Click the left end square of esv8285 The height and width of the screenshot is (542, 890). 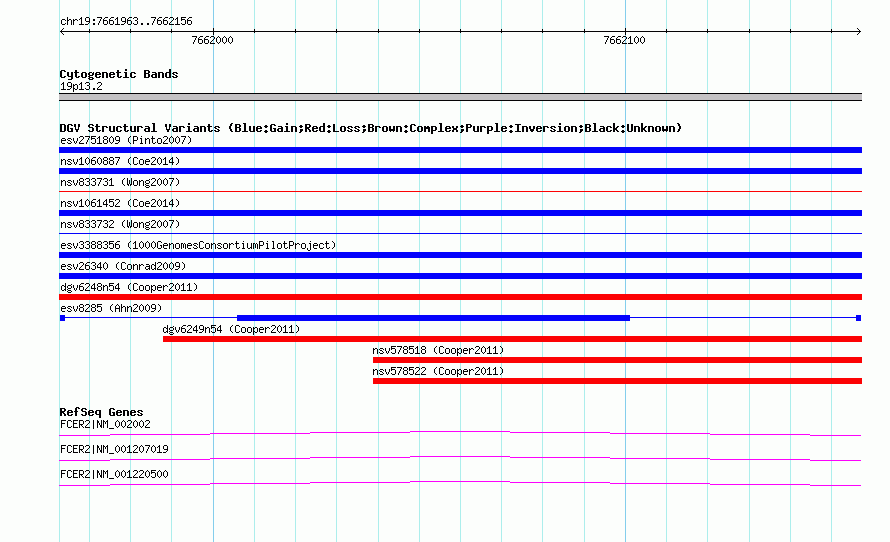[62, 318]
